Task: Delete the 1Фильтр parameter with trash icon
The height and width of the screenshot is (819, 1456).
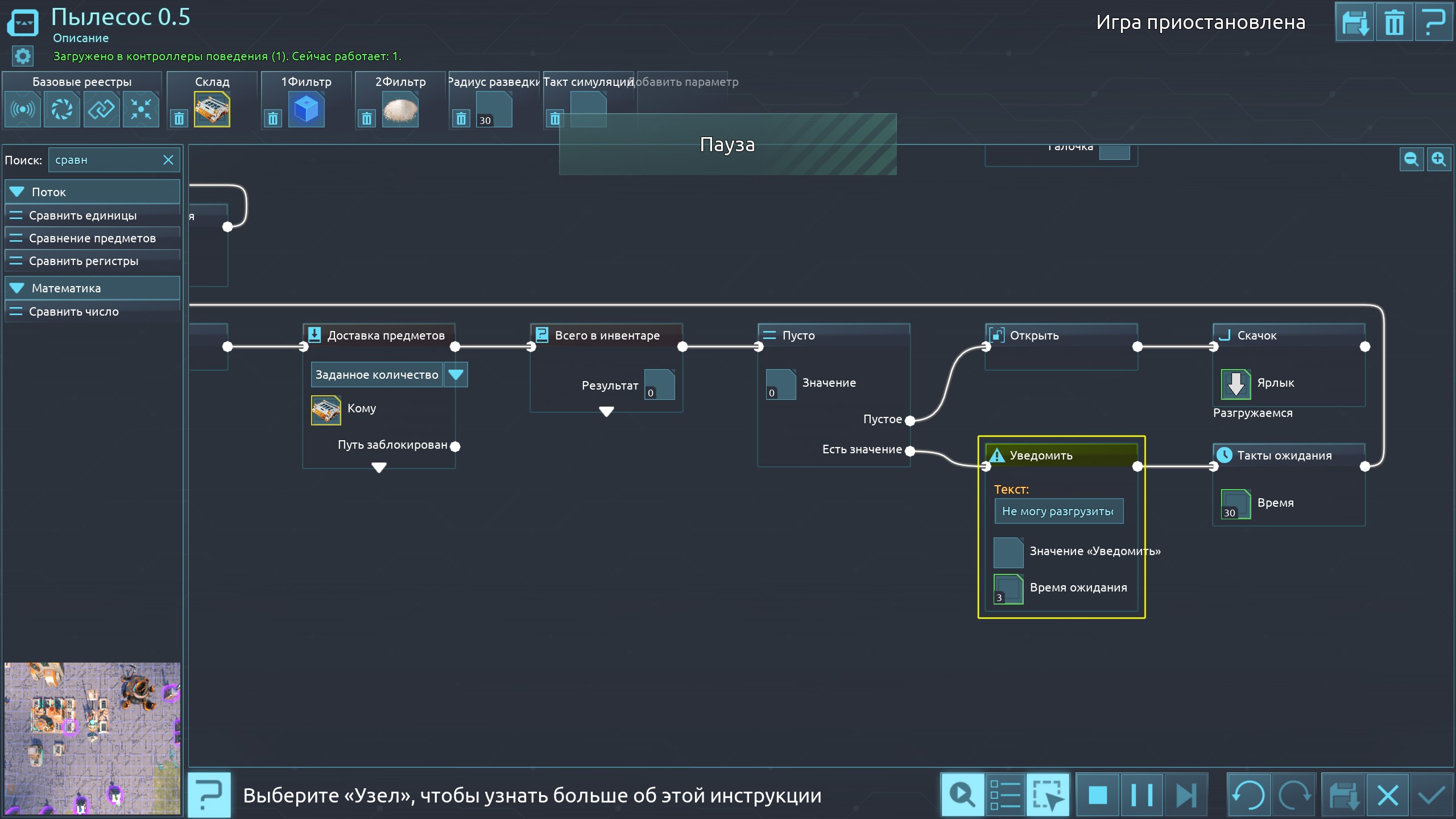Action: coord(273,118)
